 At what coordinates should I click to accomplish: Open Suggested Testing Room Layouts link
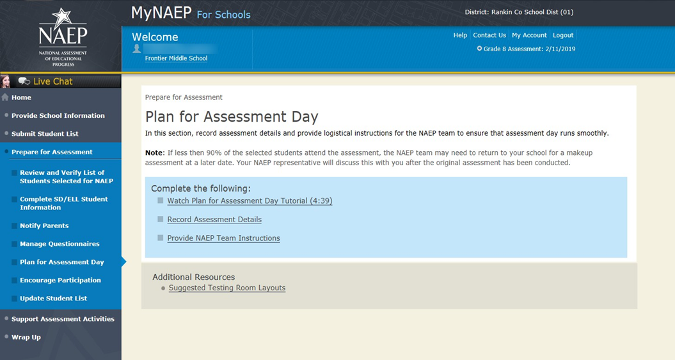click(x=227, y=288)
